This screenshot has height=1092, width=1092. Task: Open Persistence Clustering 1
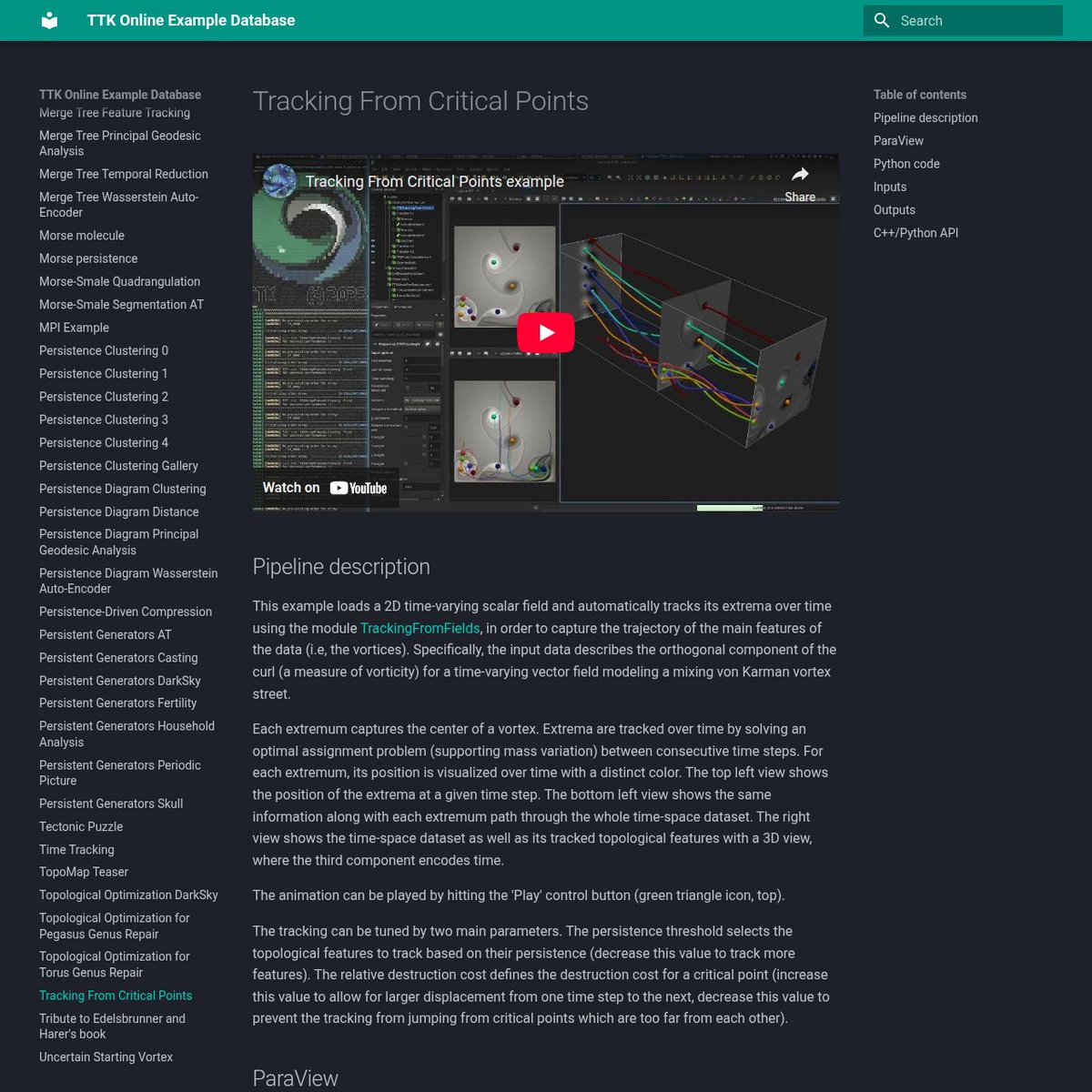coord(104,373)
